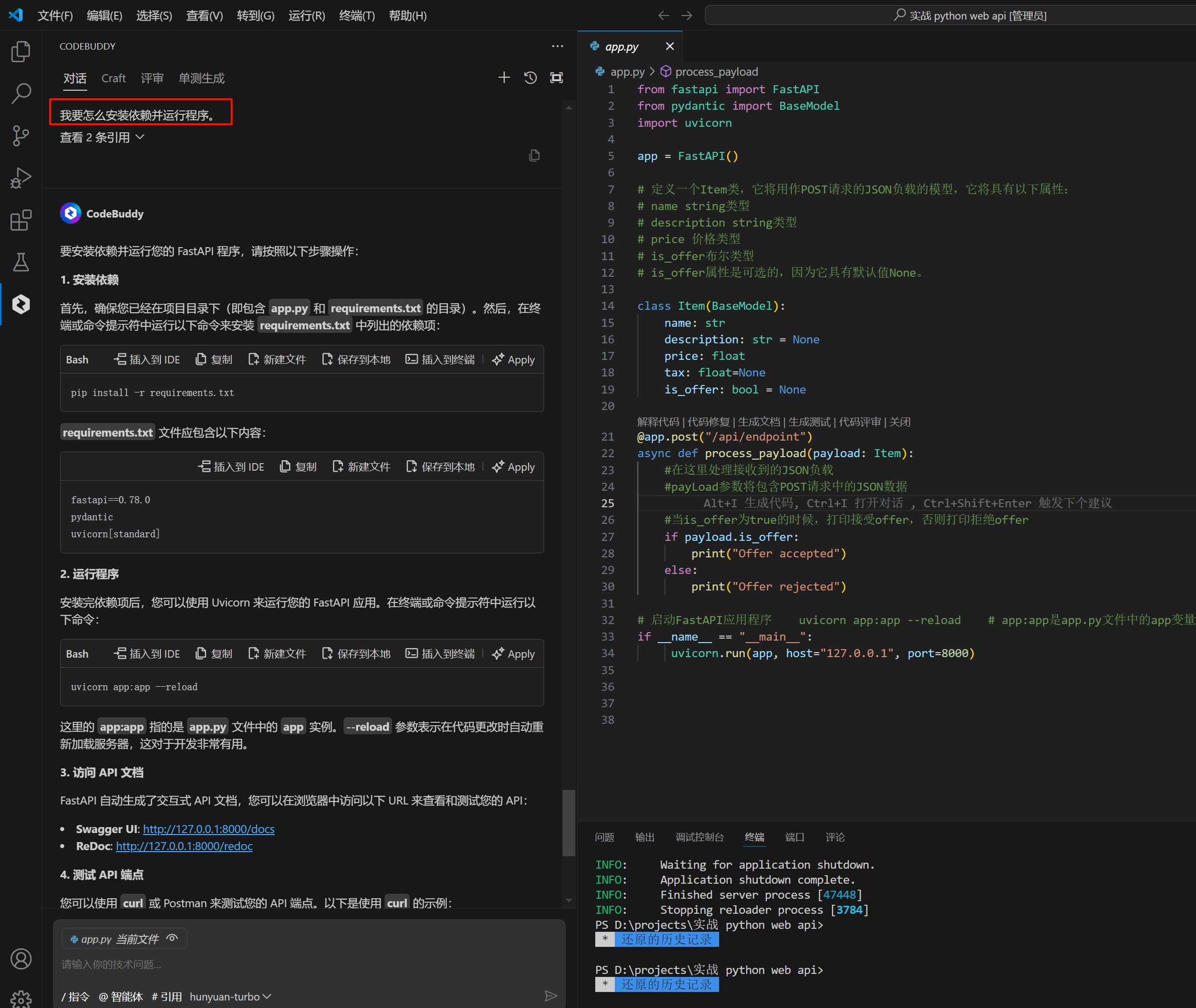Open the Extensions view icon
The width and height of the screenshot is (1196, 1008).
[x=21, y=220]
